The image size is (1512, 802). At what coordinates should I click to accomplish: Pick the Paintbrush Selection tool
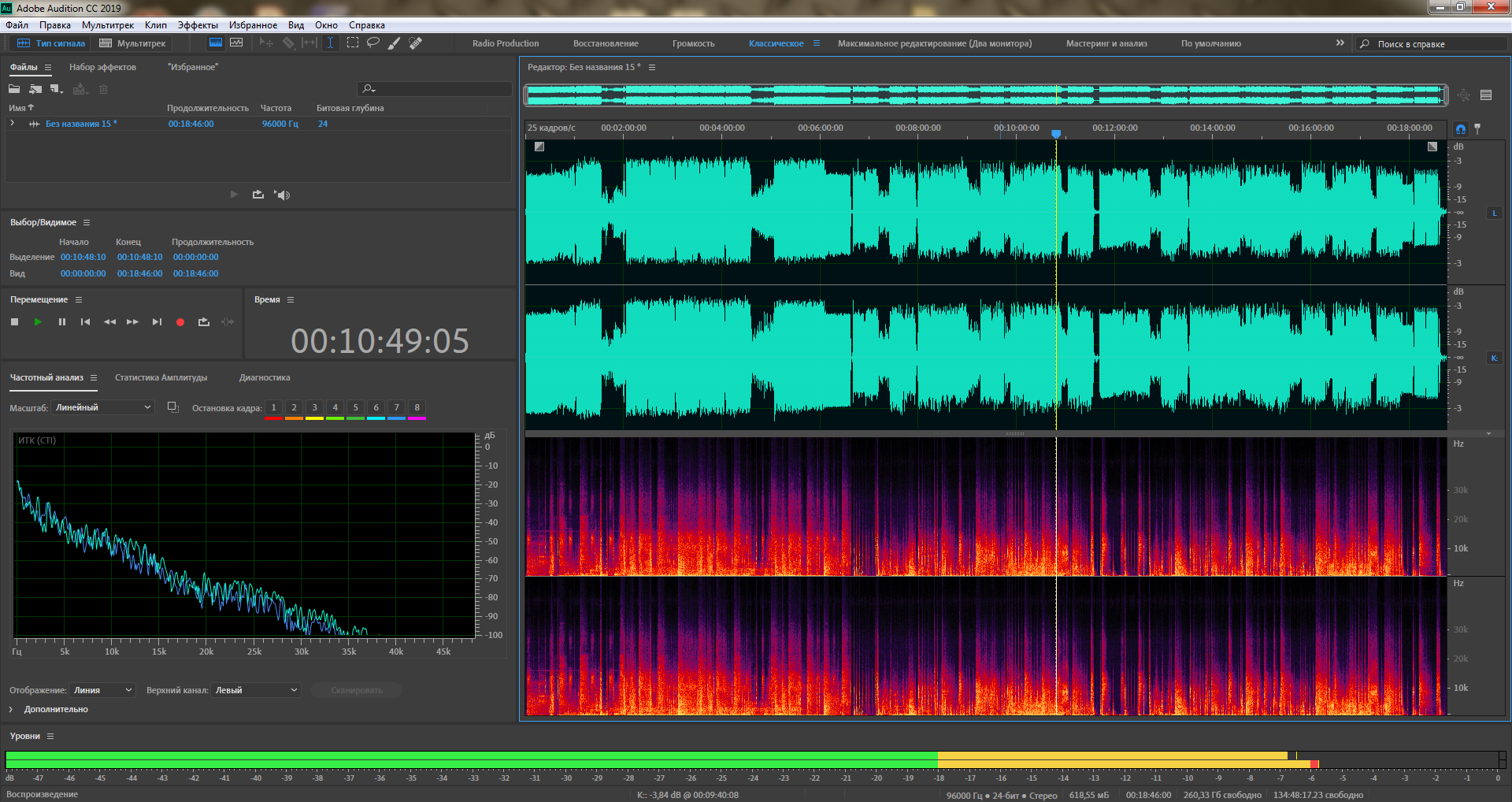pos(395,43)
